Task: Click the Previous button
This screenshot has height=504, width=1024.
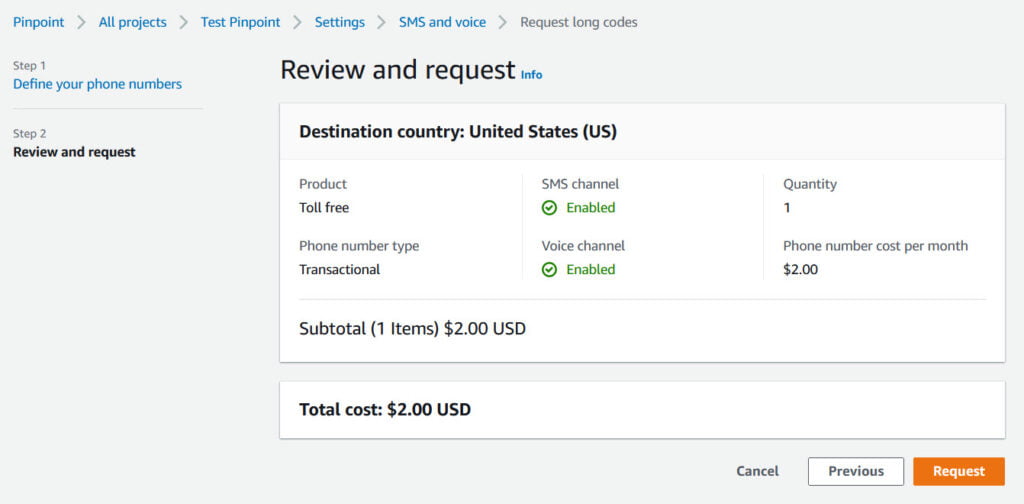Action: coord(856,471)
